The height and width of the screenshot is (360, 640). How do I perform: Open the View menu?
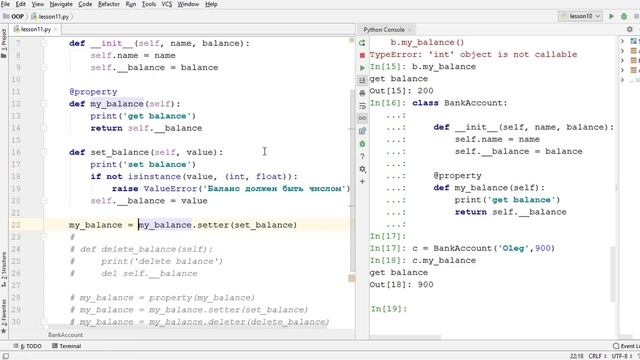(38, 4)
